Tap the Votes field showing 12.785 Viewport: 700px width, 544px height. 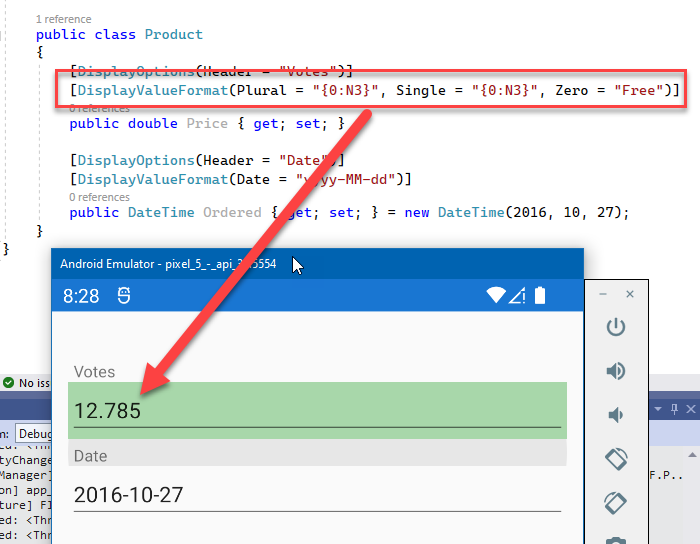click(317, 411)
